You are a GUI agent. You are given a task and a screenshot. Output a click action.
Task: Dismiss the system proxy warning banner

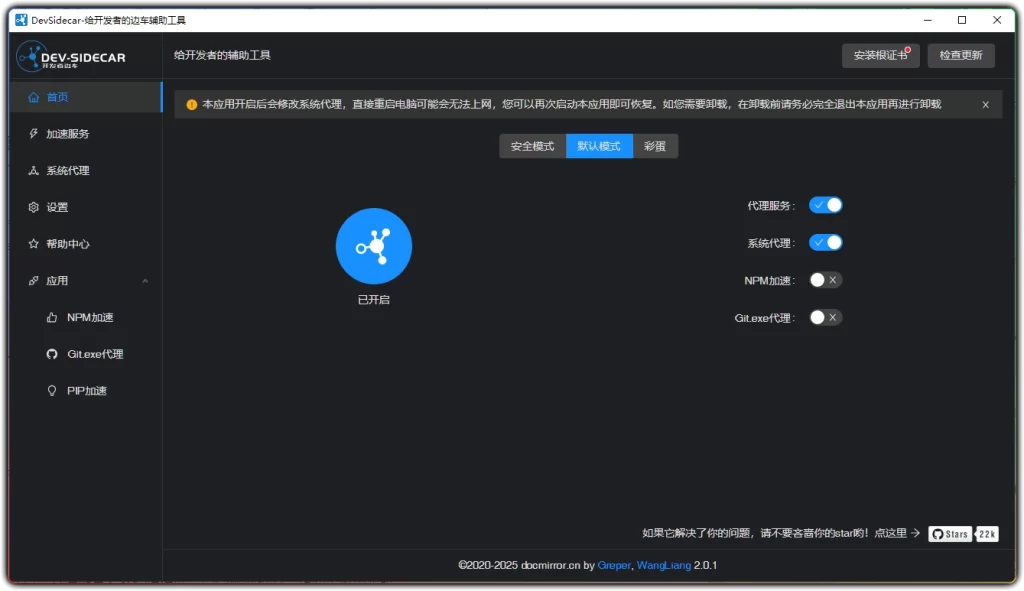point(985,103)
